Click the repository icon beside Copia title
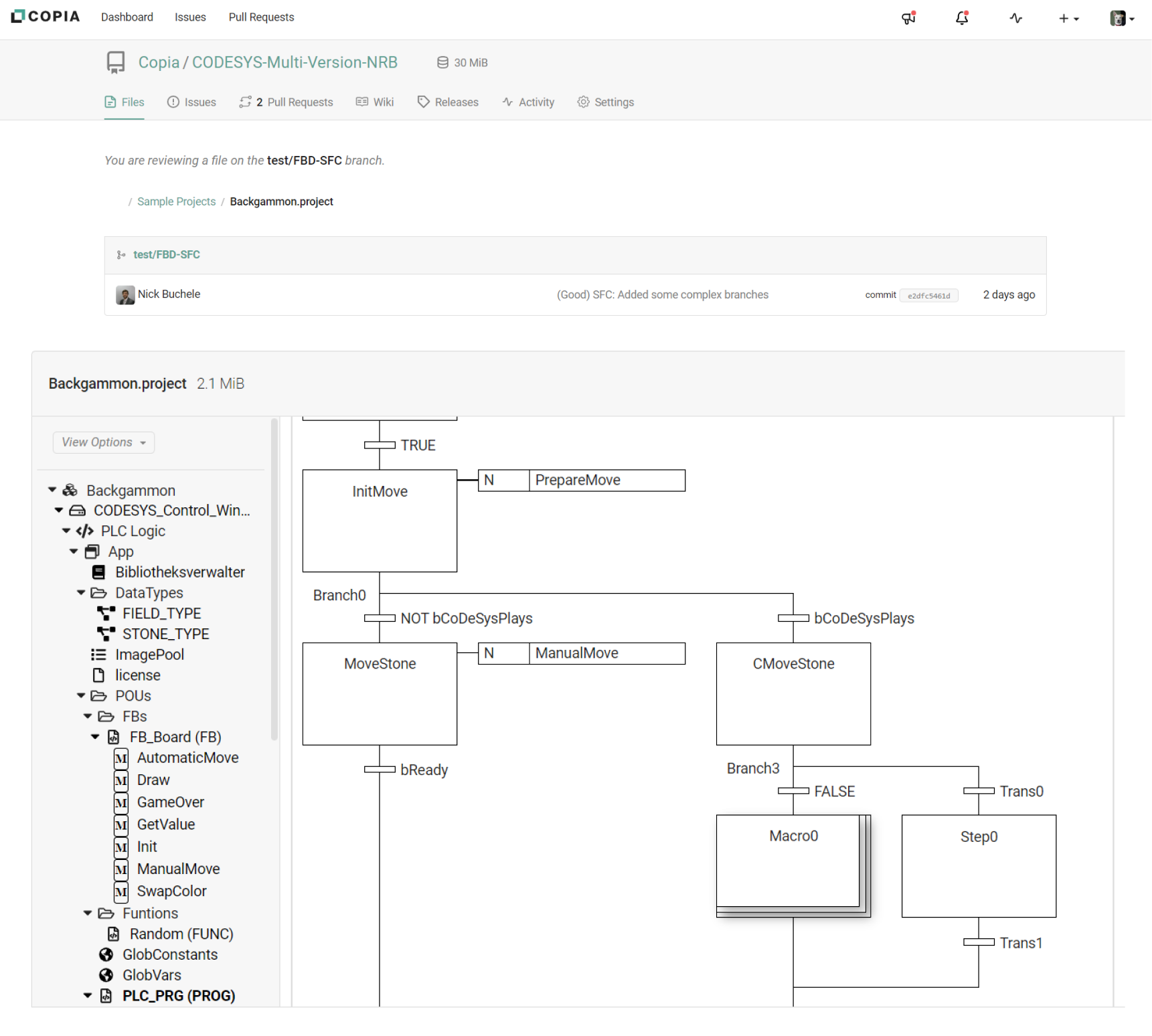Image resolution: width=1152 pixels, height=1036 pixels. click(x=116, y=62)
